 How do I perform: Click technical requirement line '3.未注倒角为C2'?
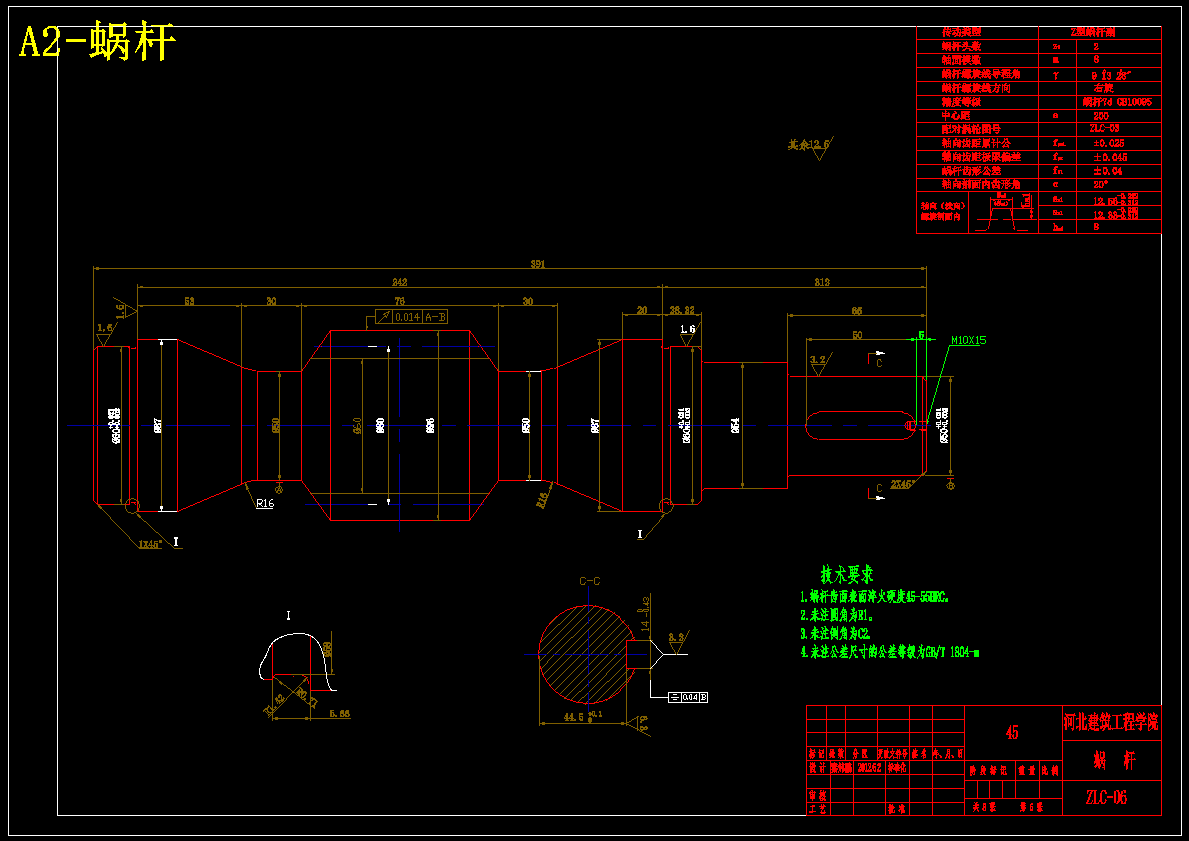tap(836, 632)
